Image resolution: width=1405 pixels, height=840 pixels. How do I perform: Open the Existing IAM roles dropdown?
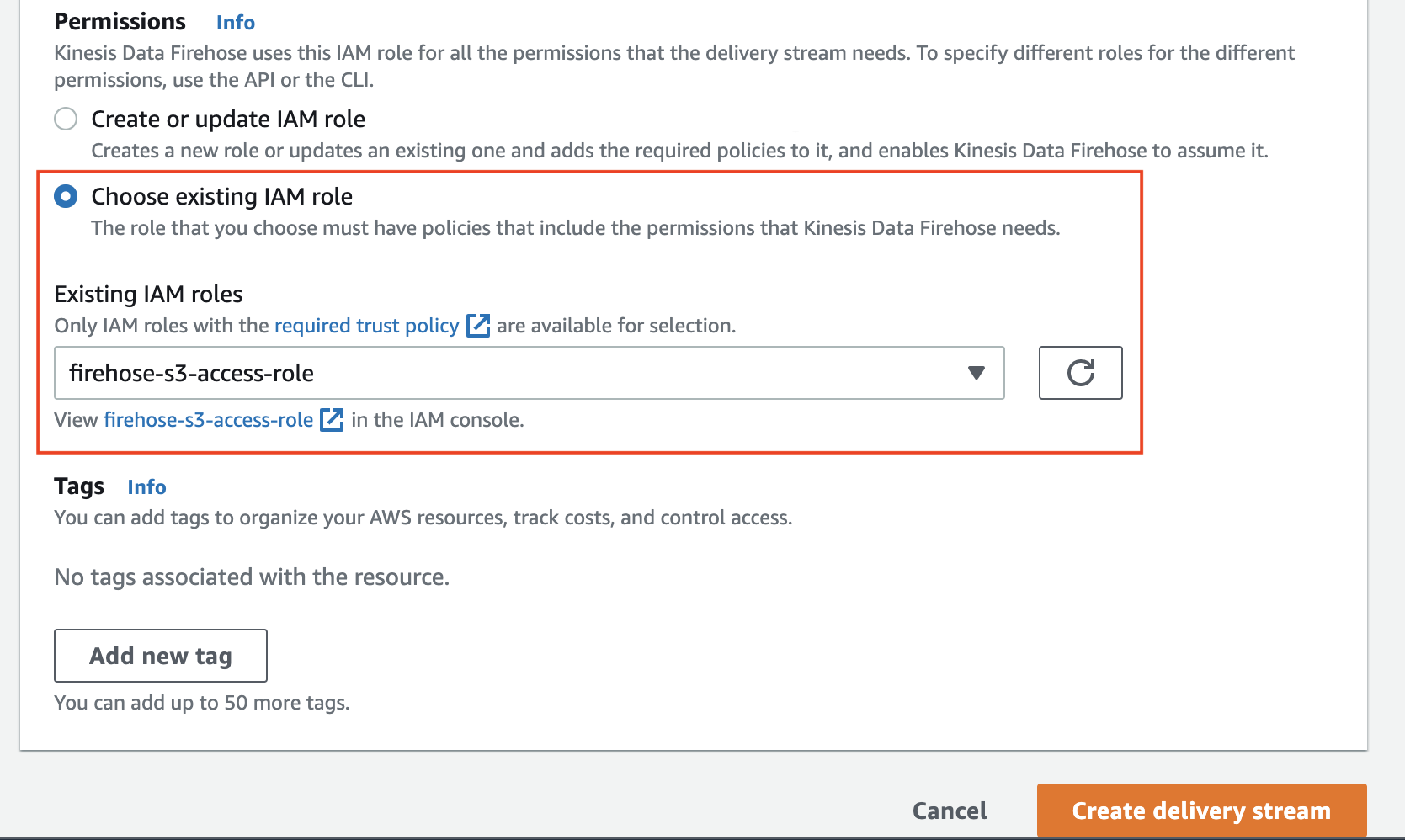(530, 373)
